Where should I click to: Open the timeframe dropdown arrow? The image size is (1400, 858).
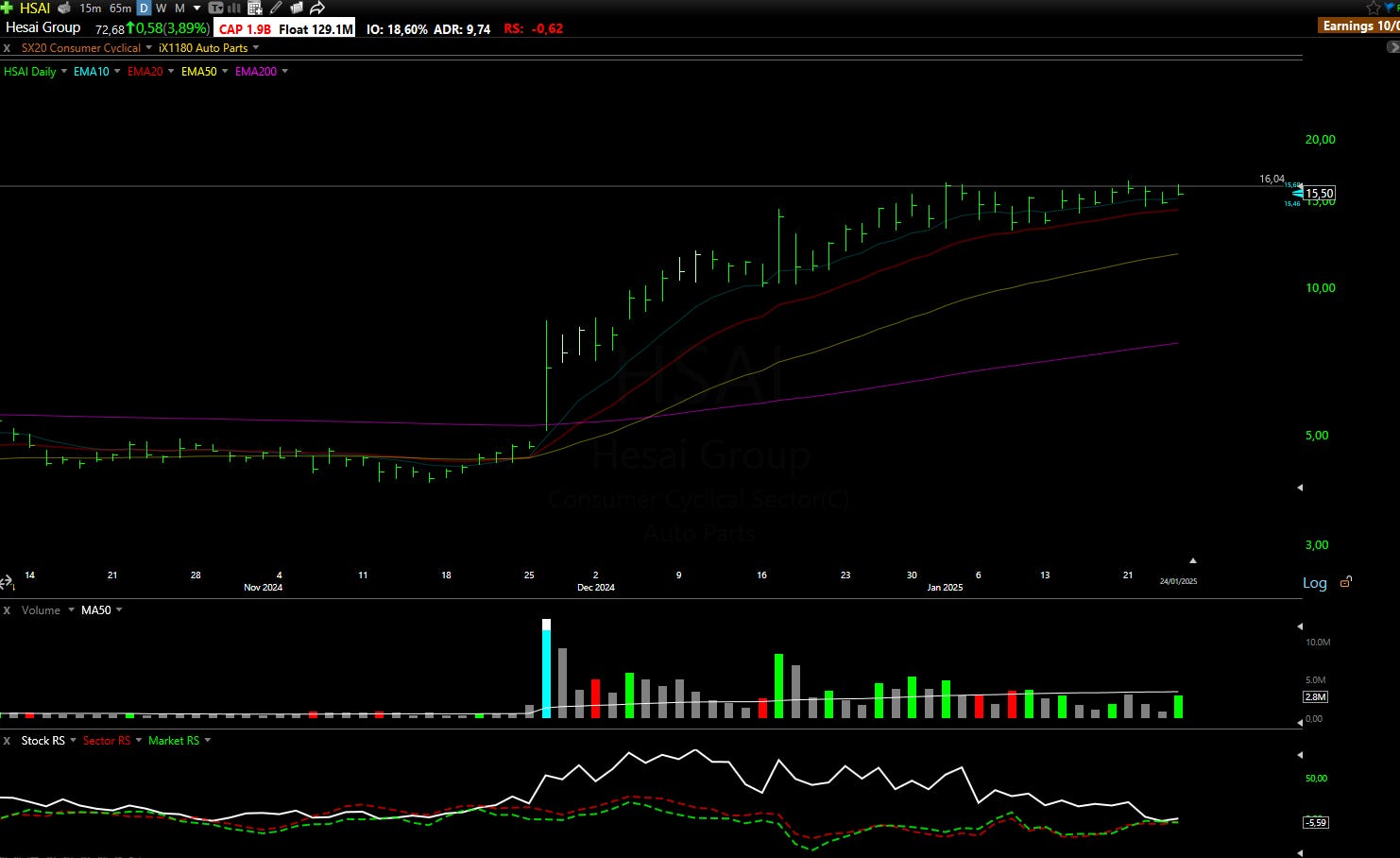(x=196, y=8)
